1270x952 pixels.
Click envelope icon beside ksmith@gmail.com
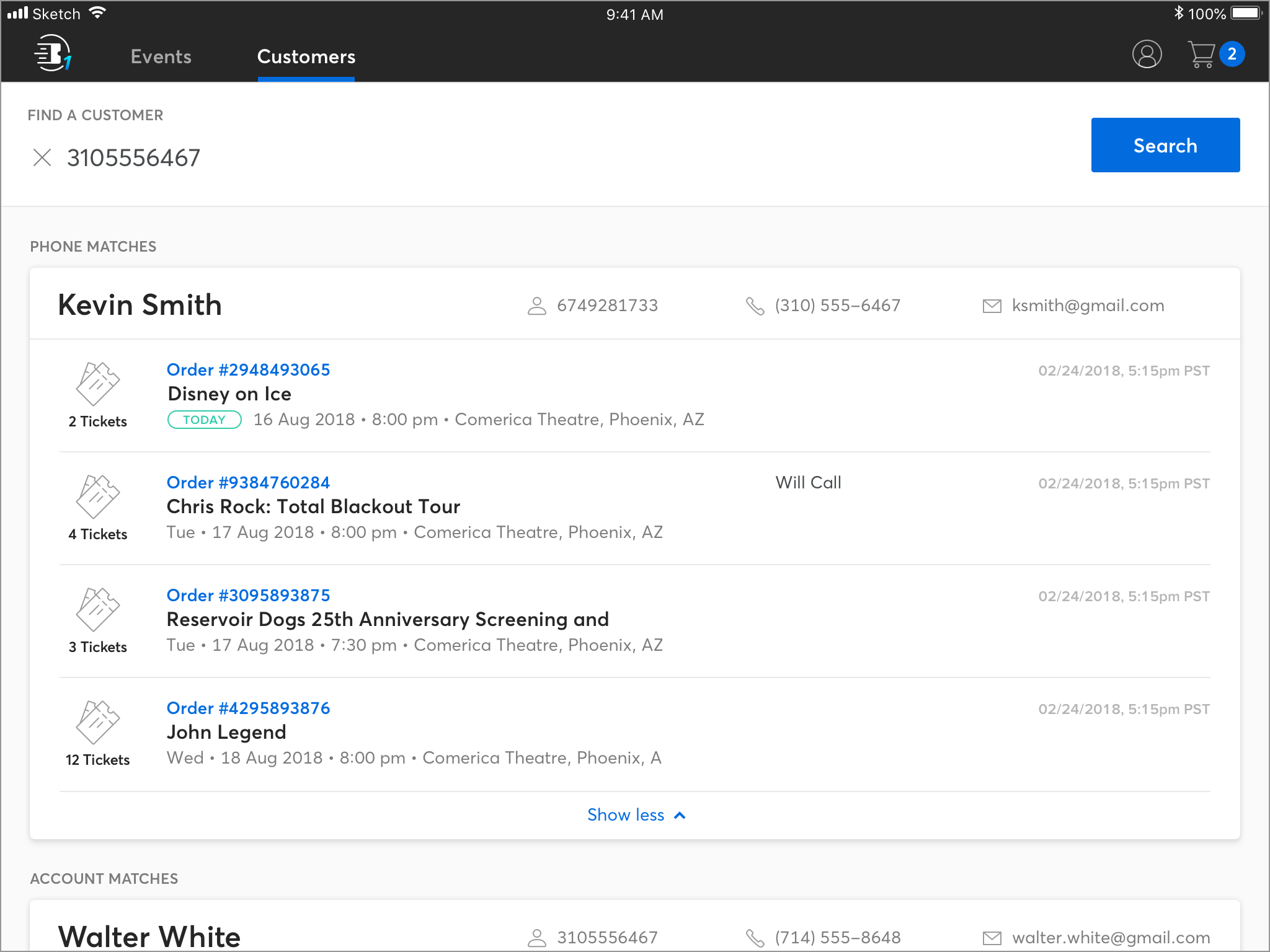coord(992,306)
